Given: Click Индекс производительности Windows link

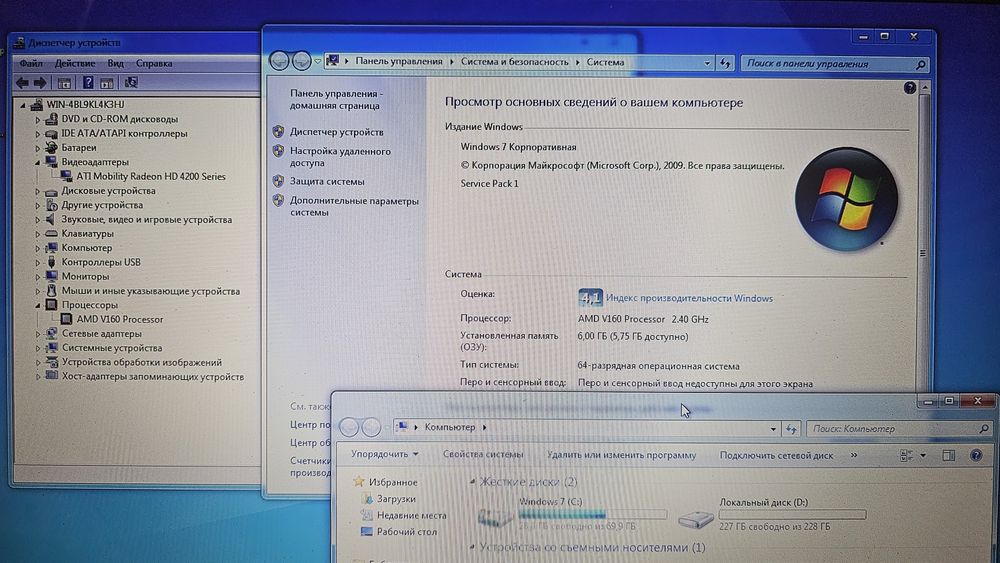Looking at the screenshot, I should point(689,298).
